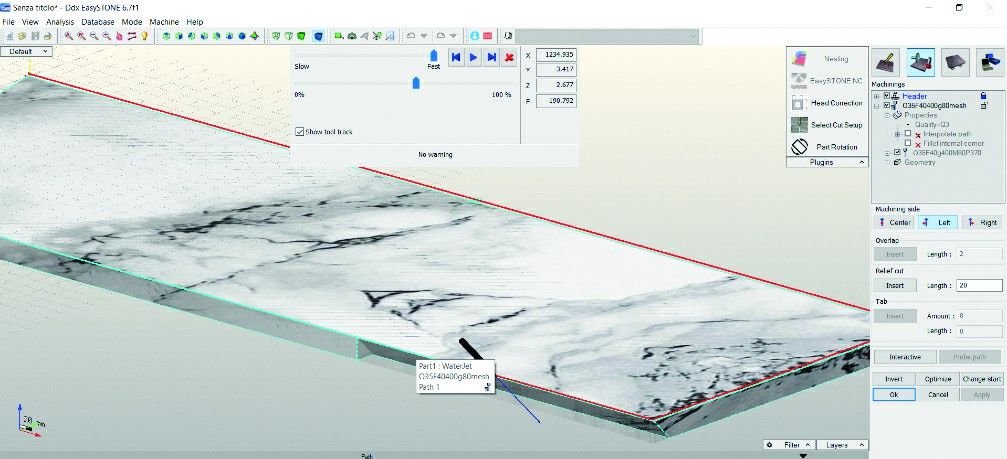Toggle the Show tool track checkbox
Viewport: 1007px width, 459px height.
[299, 132]
